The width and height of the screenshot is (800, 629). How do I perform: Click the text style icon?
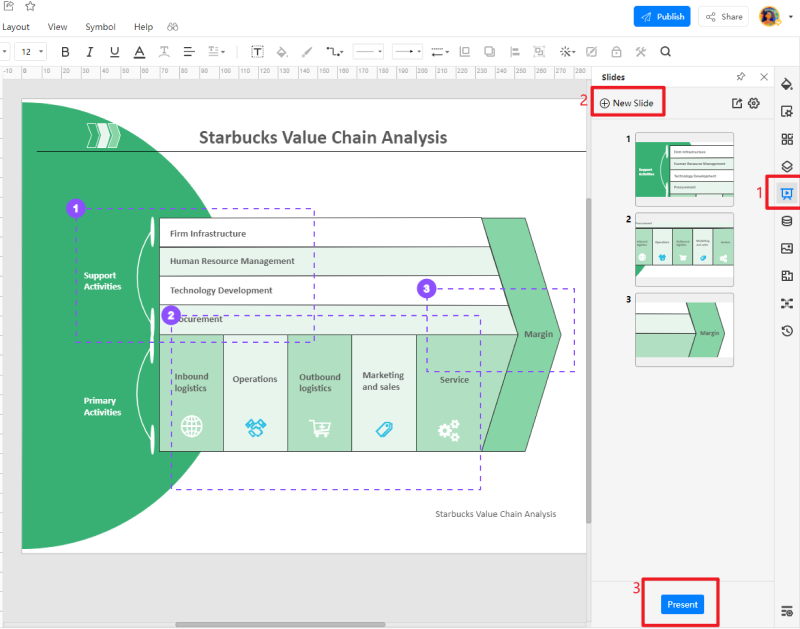(164, 52)
